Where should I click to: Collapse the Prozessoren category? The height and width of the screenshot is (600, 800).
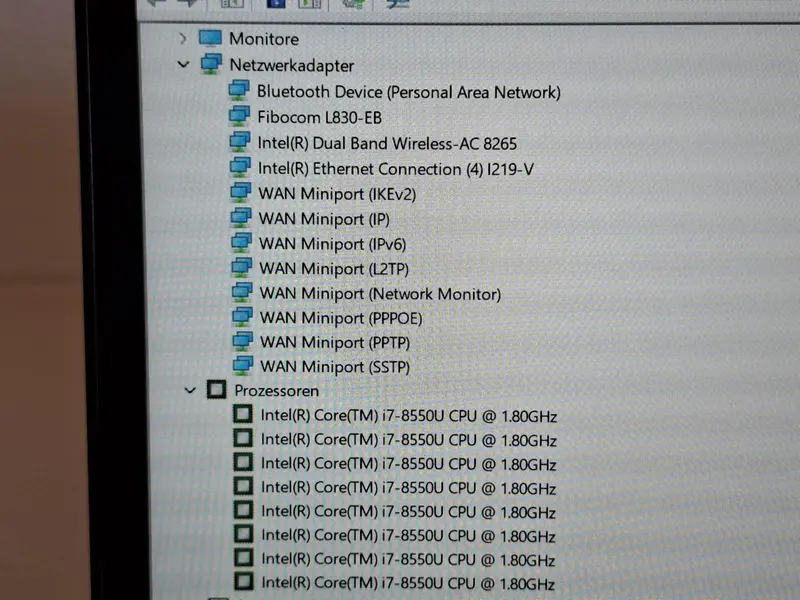[190, 391]
